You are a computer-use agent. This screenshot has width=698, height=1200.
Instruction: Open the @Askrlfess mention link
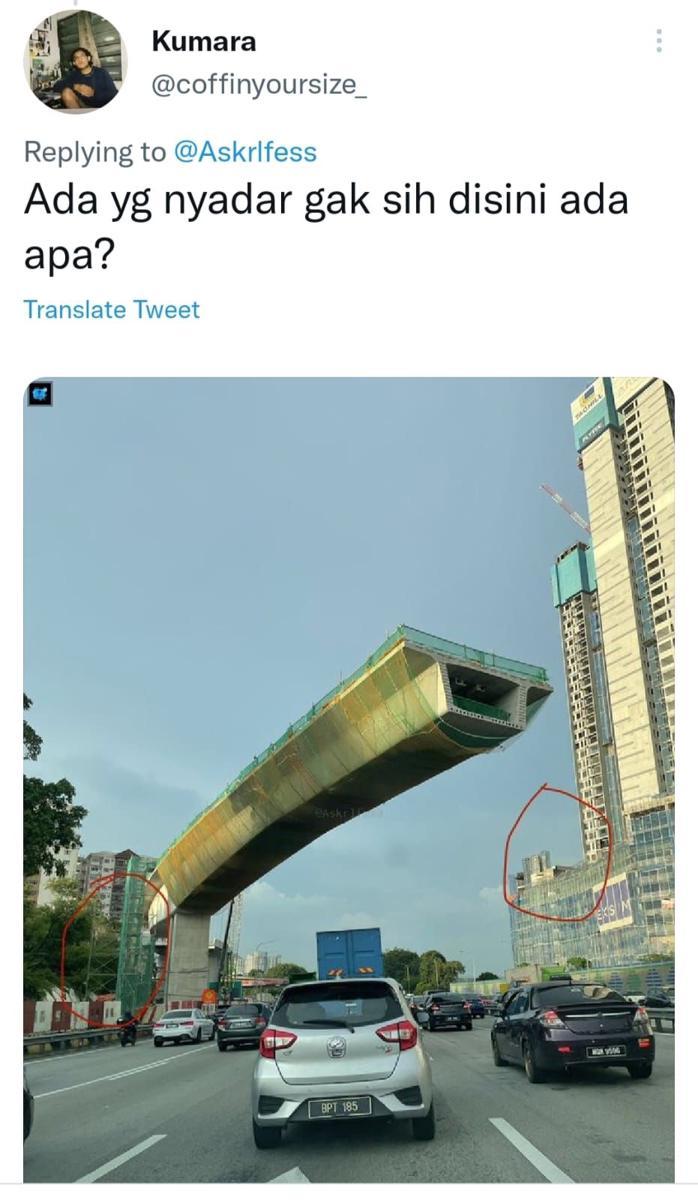245,152
